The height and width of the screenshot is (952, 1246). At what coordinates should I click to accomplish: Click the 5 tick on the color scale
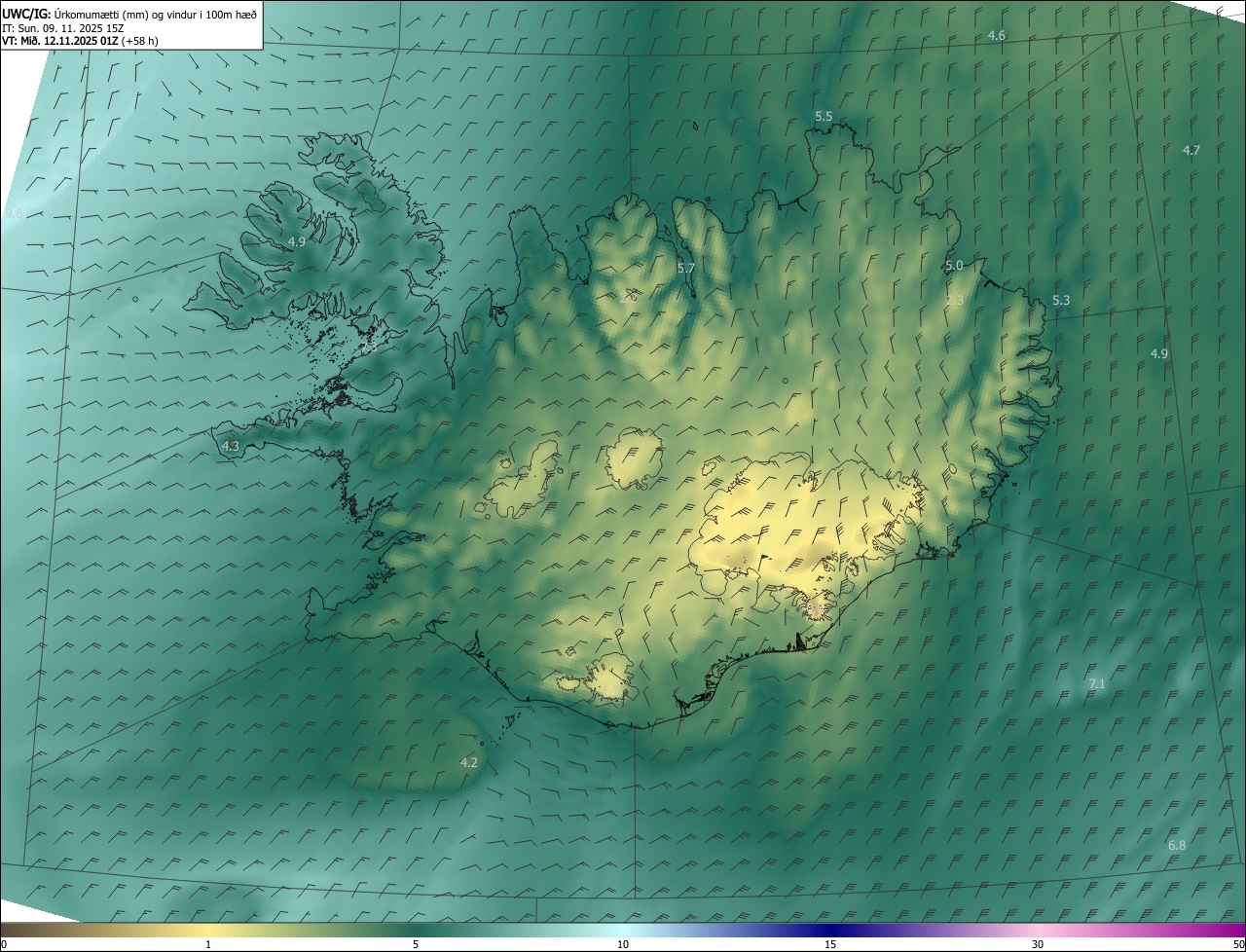pyautogui.click(x=416, y=945)
